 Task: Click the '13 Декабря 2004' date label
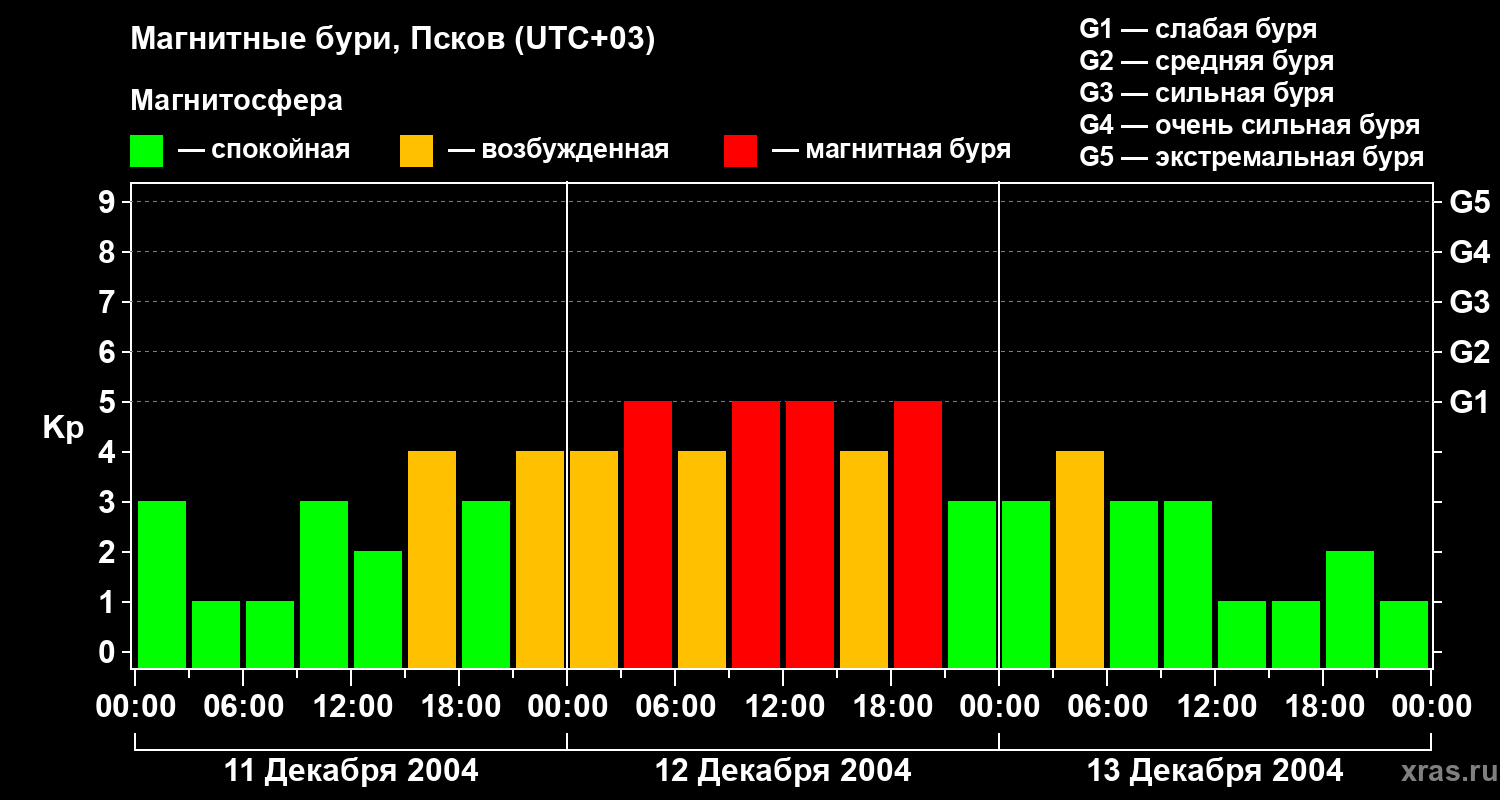1215,771
